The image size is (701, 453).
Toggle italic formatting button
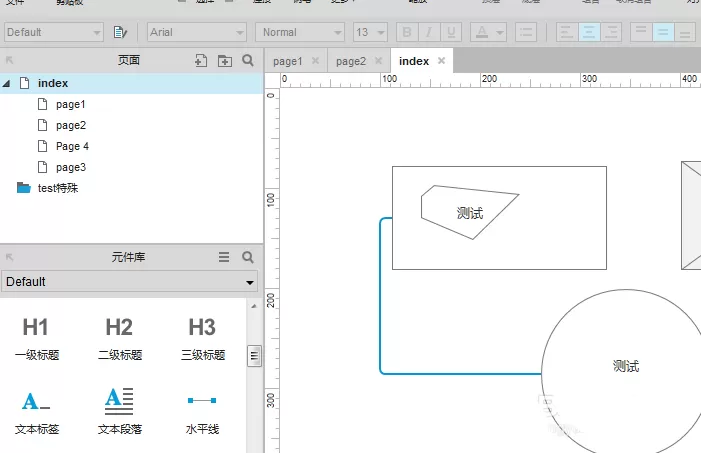(x=429, y=32)
